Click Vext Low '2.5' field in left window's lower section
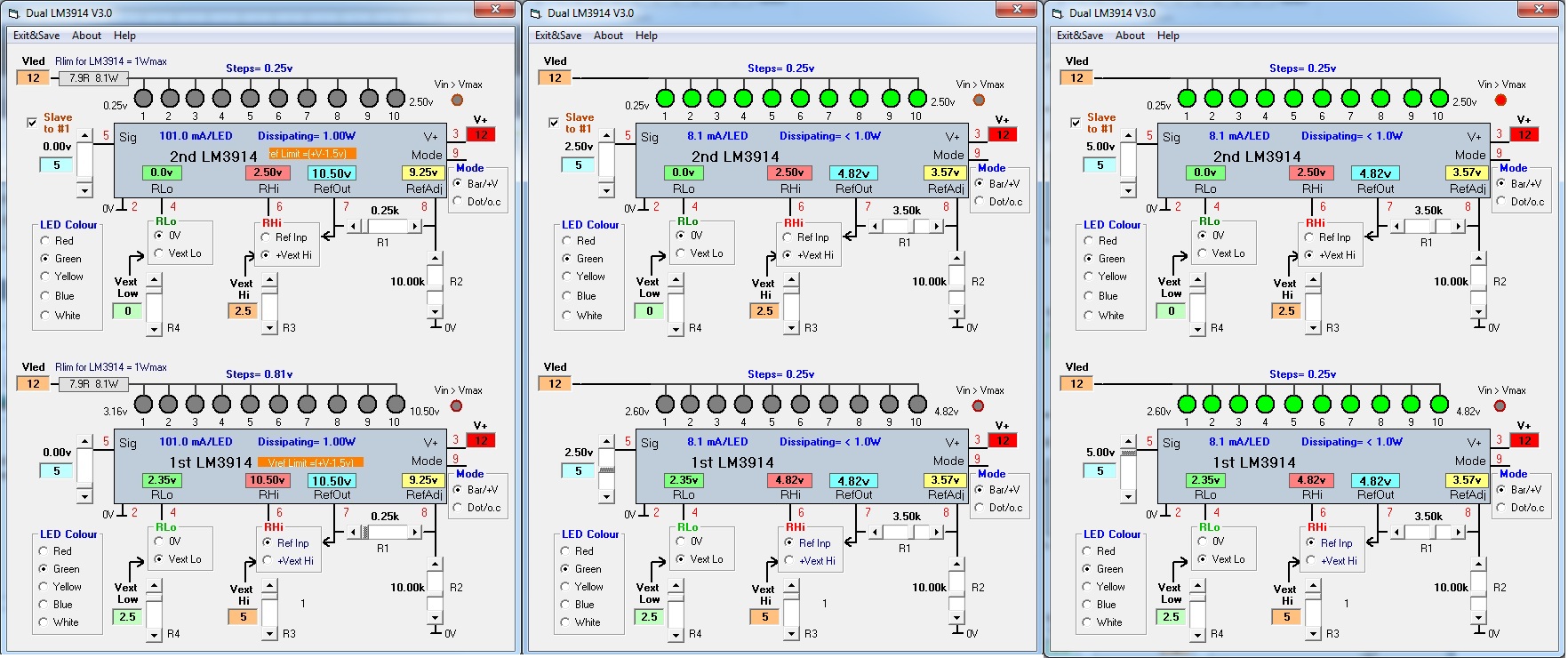The width and height of the screenshot is (1568, 658). (127, 617)
